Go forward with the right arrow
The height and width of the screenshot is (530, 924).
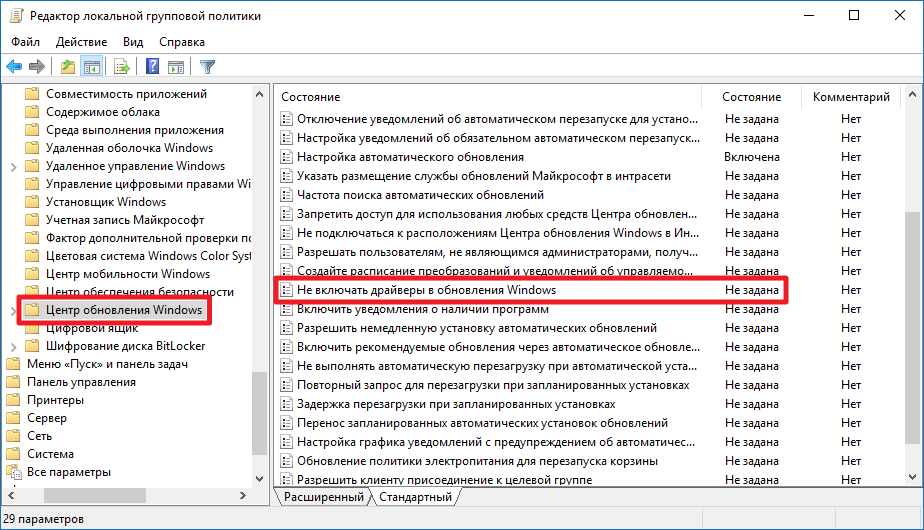37,67
